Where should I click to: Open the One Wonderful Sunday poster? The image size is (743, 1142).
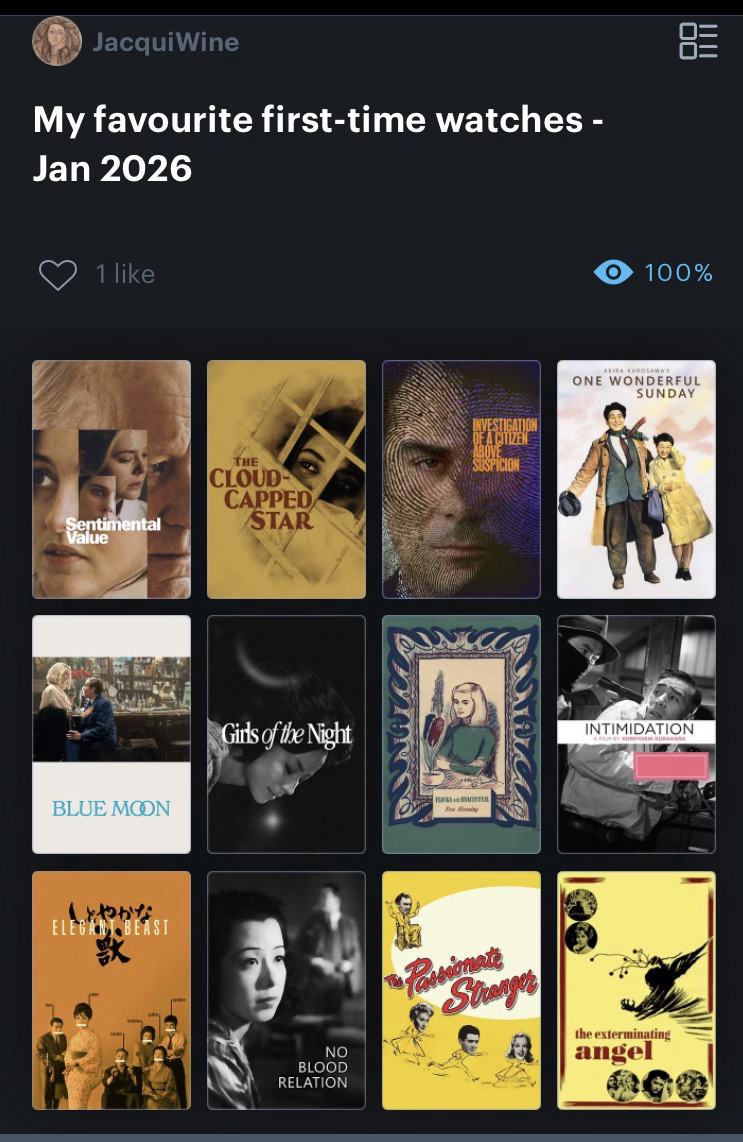coord(636,479)
